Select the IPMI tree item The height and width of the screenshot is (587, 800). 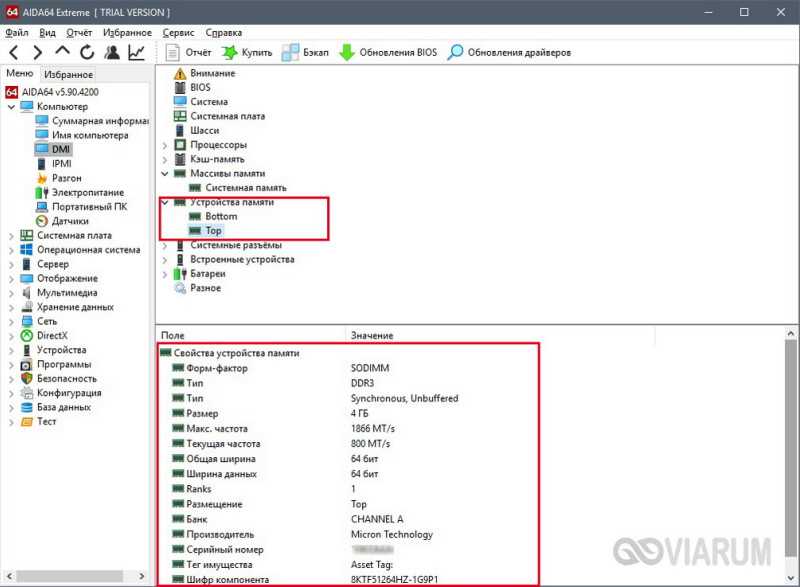pos(54,164)
